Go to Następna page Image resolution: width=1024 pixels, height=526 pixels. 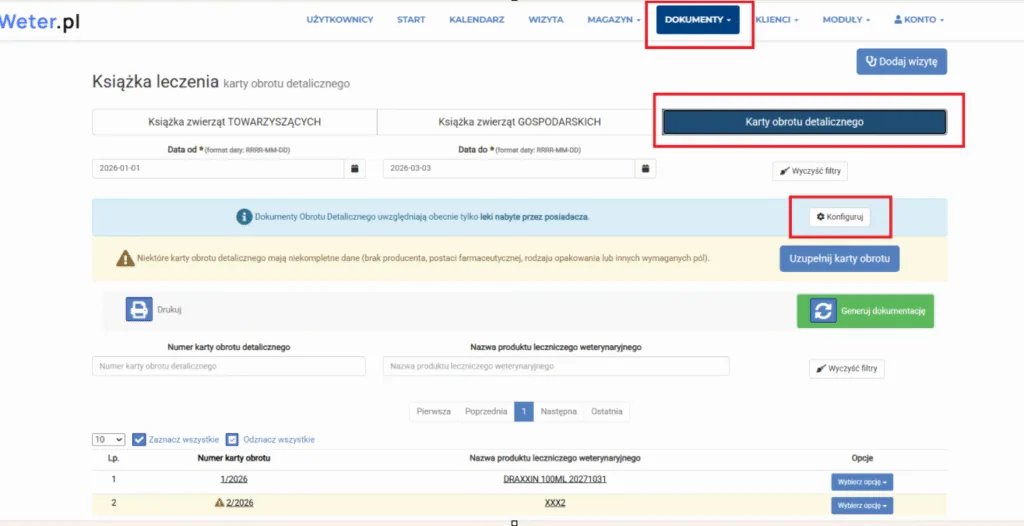(x=558, y=412)
